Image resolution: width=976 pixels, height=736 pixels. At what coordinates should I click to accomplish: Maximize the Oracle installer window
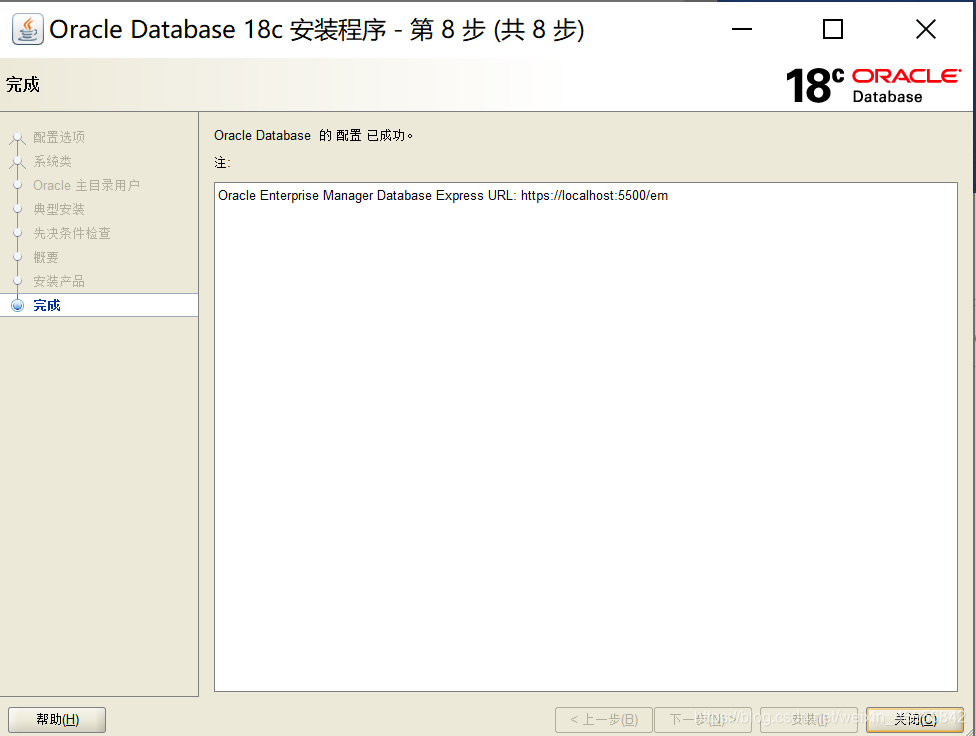pyautogui.click(x=833, y=29)
